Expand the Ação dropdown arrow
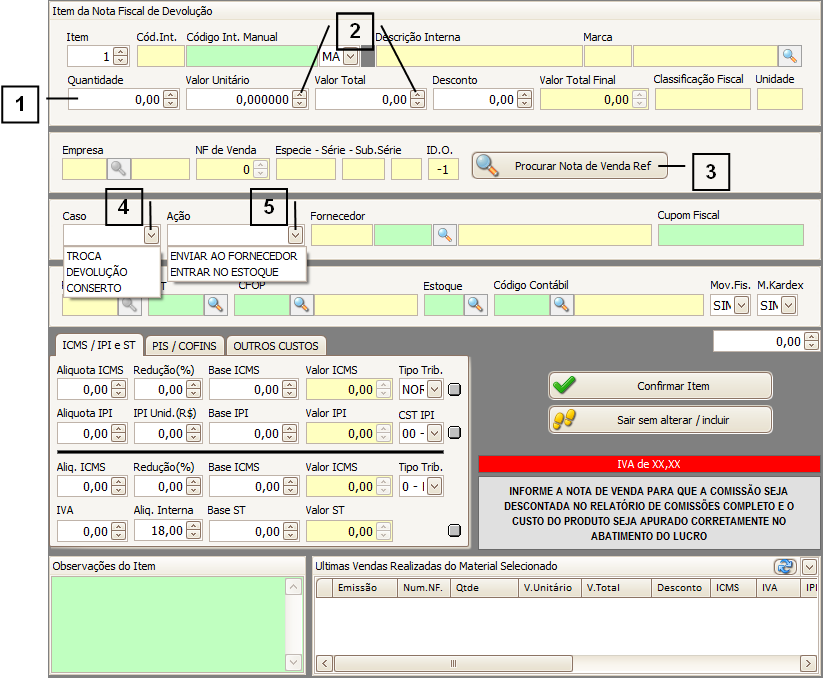823x678 pixels. pos(296,235)
